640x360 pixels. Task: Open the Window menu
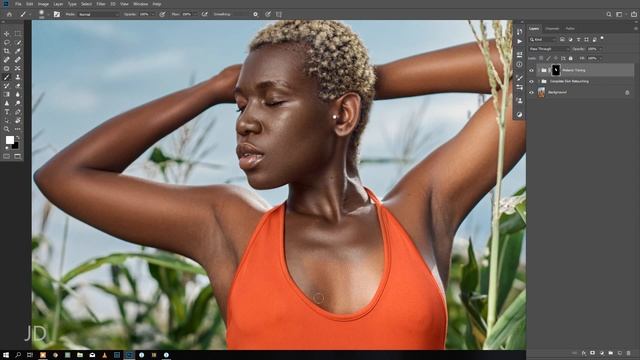point(141,4)
